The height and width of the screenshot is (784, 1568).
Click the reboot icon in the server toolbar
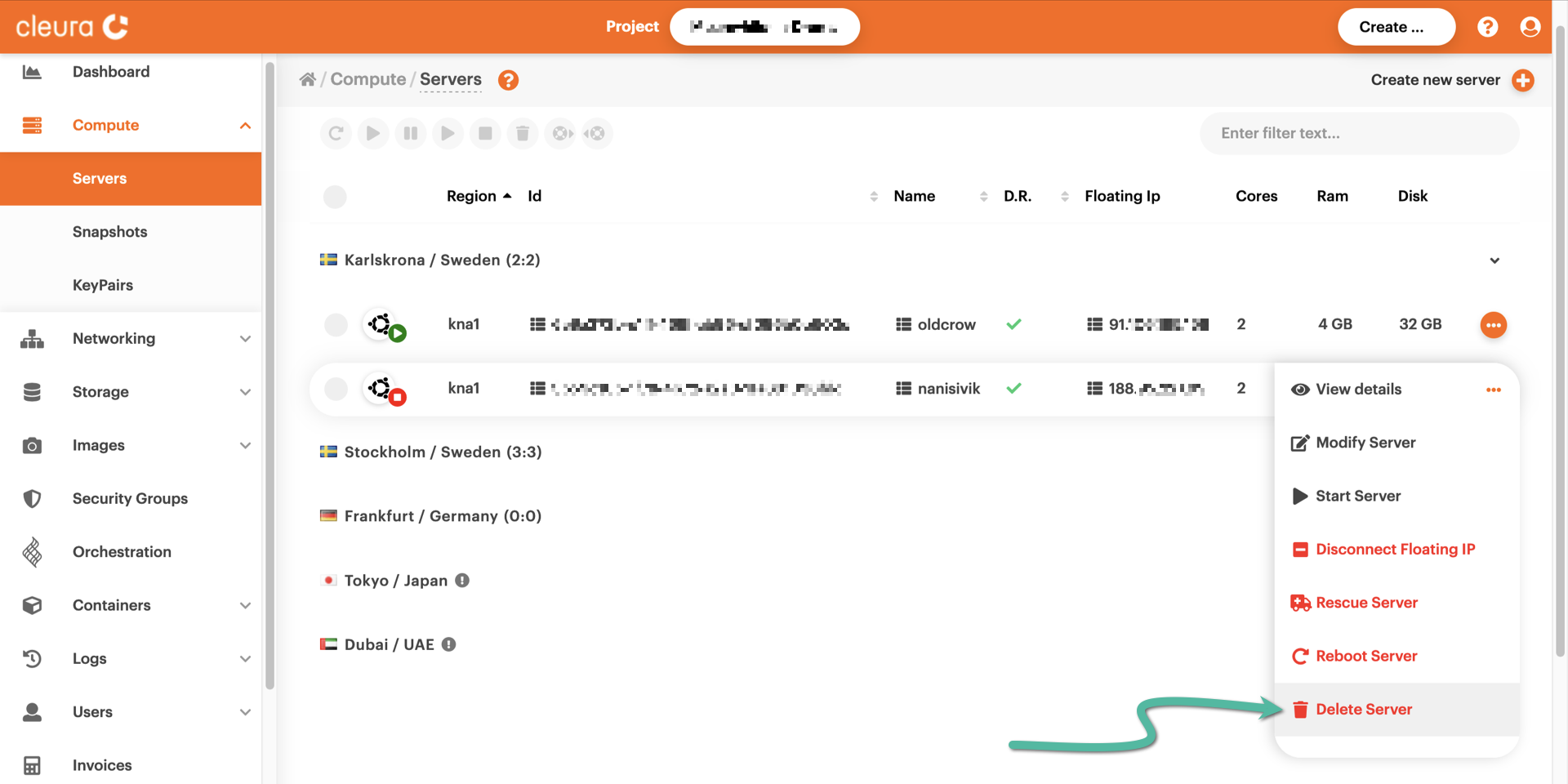(336, 133)
